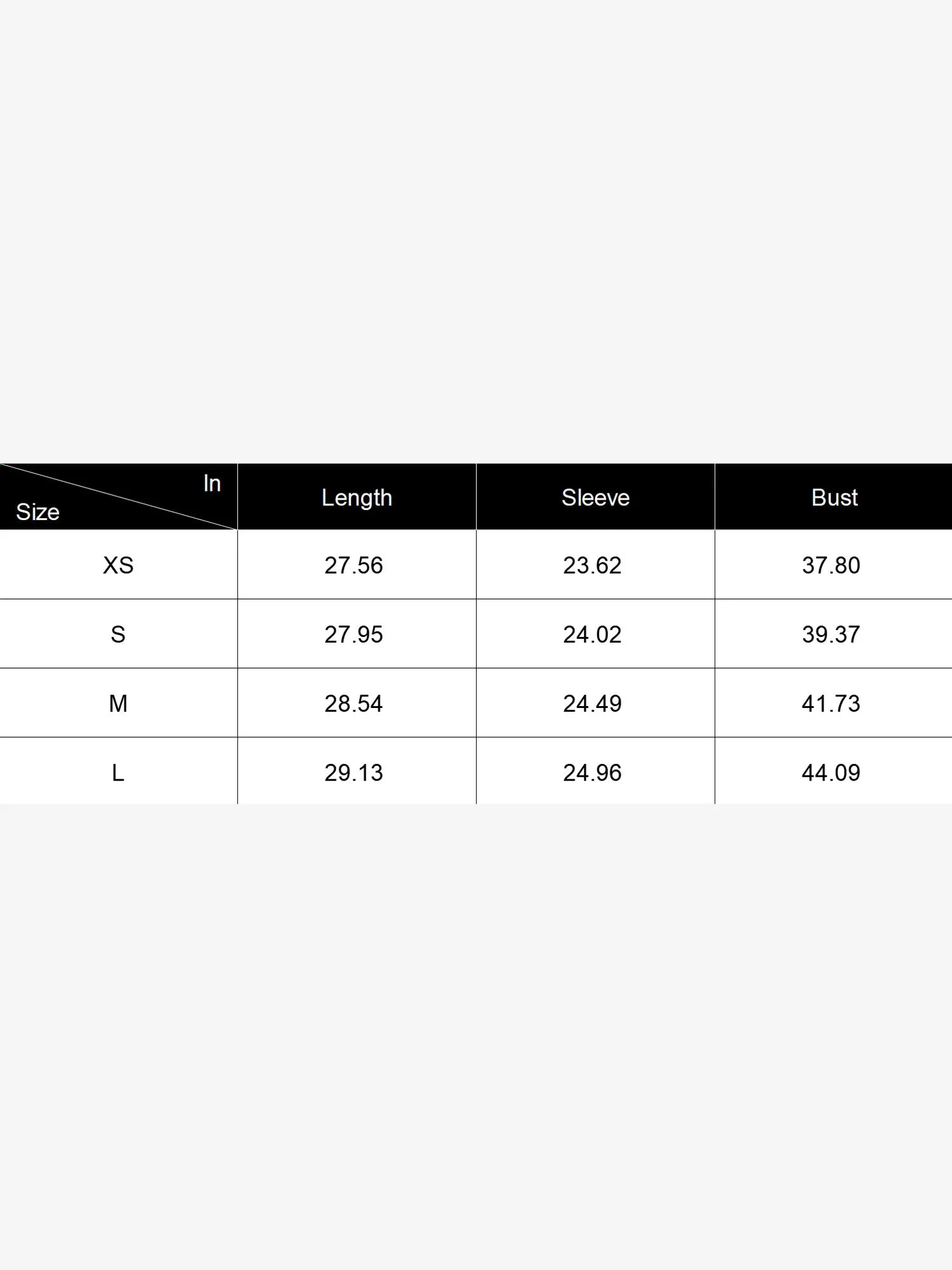
Task: Click the 24.02 sleeve cell
Action: point(592,634)
